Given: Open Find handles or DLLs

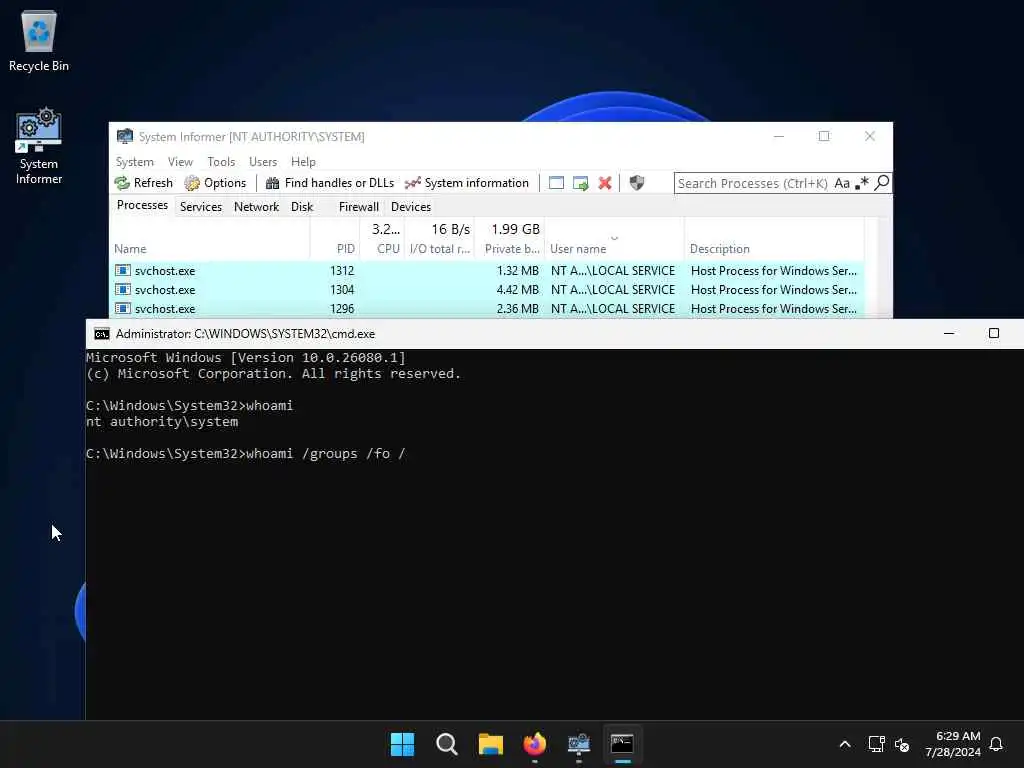Looking at the screenshot, I should (330, 183).
